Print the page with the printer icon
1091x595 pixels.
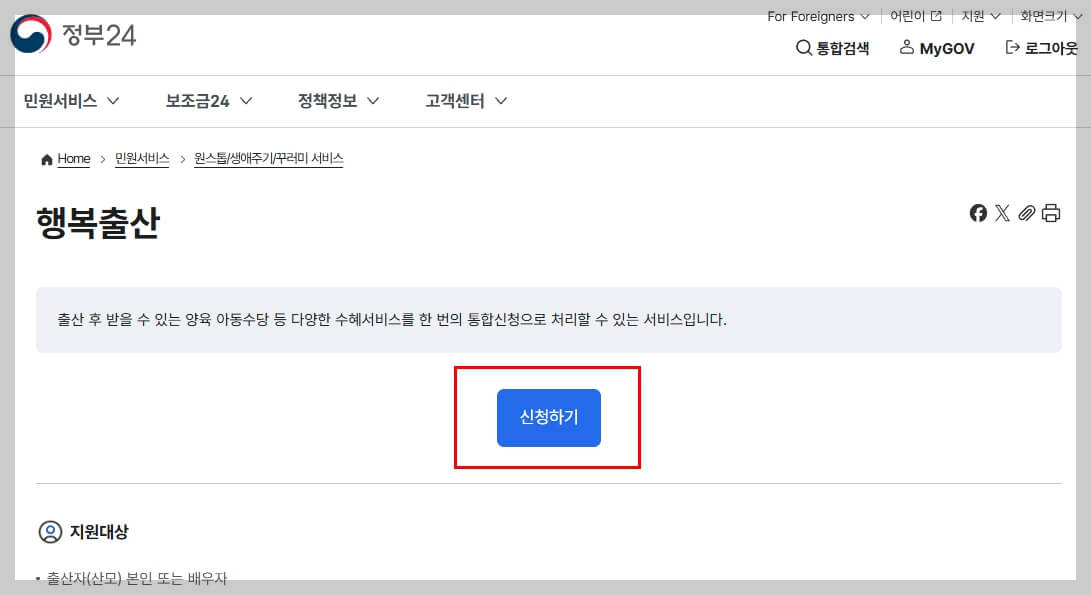1050,213
